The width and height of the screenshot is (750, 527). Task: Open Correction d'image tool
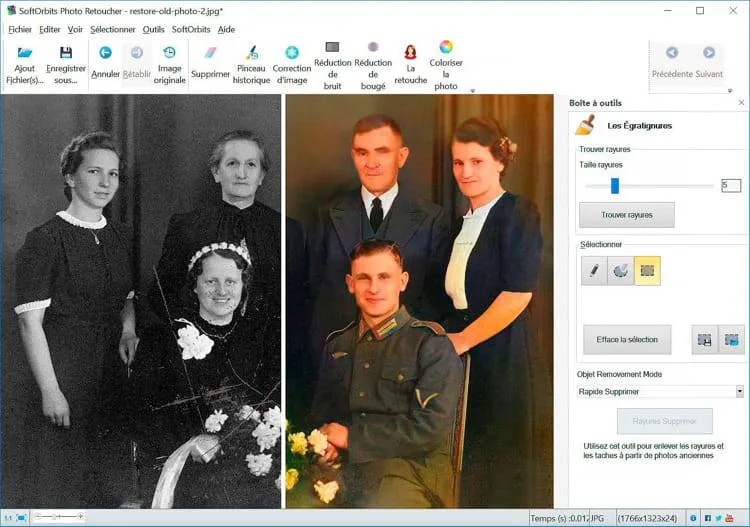coord(292,54)
